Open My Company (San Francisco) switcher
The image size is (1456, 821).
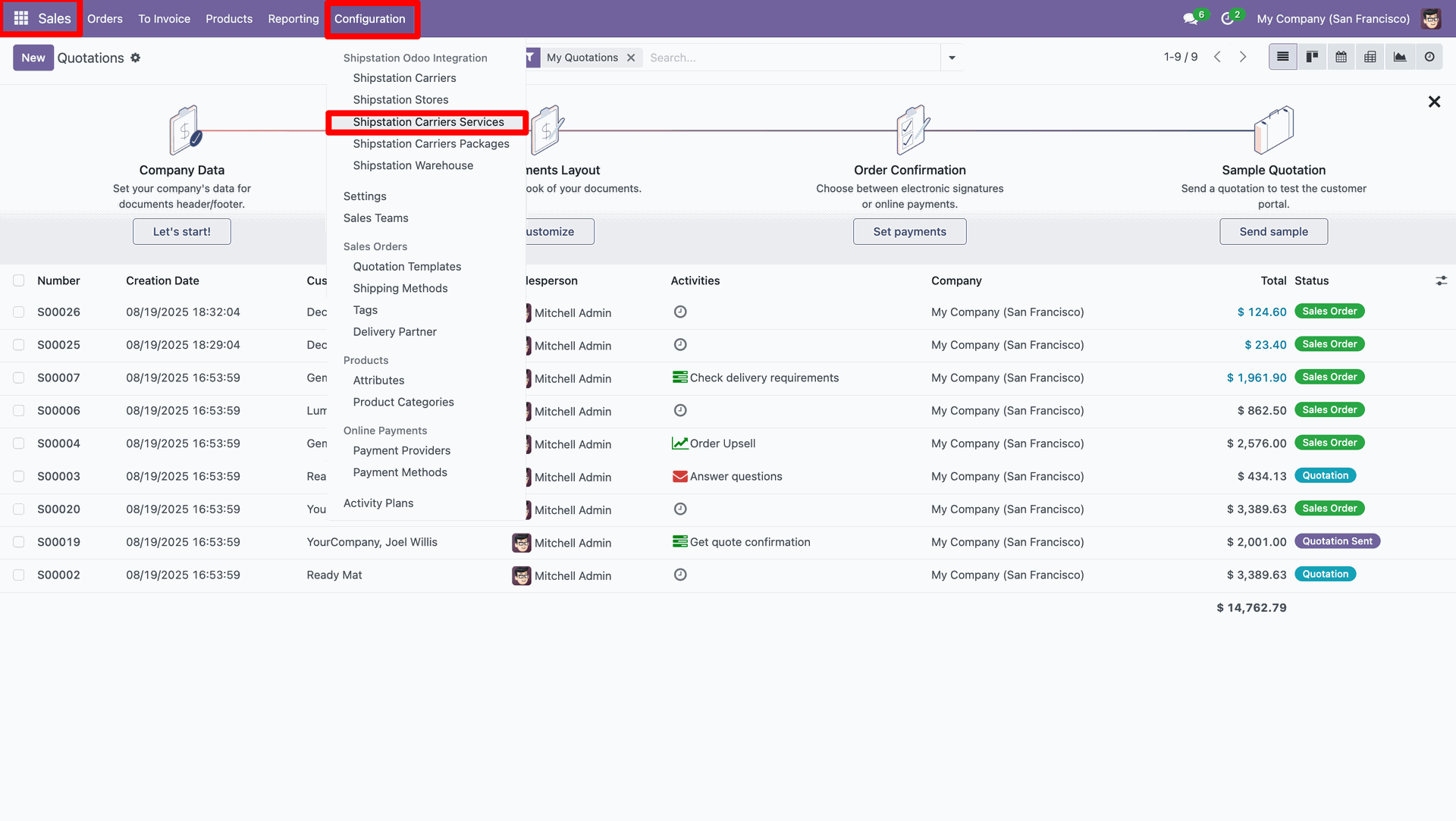tap(1332, 18)
